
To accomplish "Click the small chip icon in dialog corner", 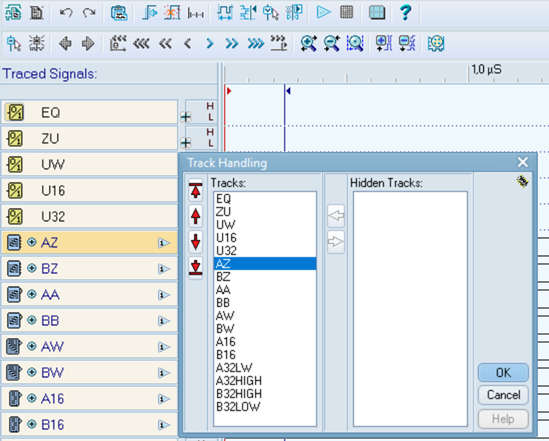I will click(522, 181).
